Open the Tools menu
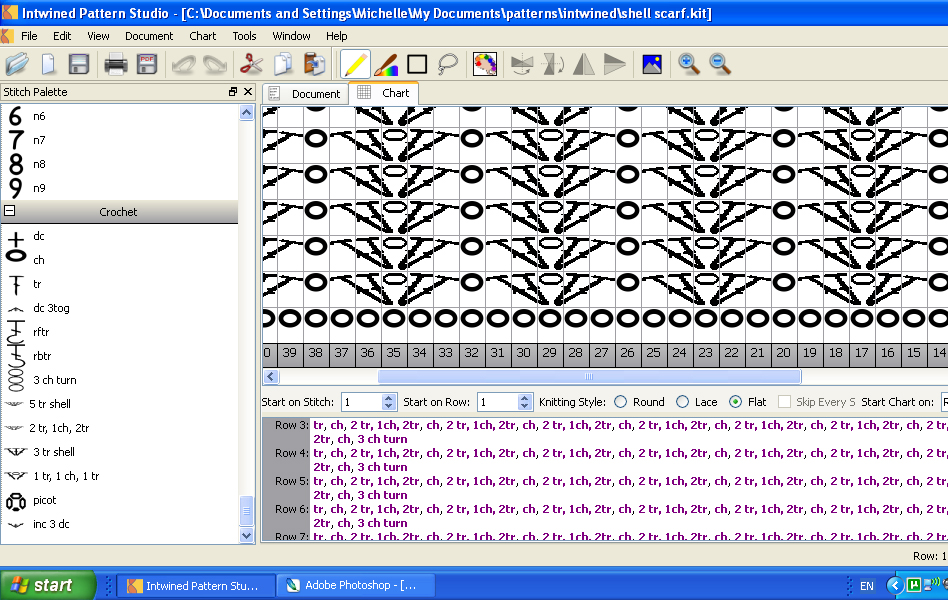The height and width of the screenshot is (600, 948). click(244, 35)
